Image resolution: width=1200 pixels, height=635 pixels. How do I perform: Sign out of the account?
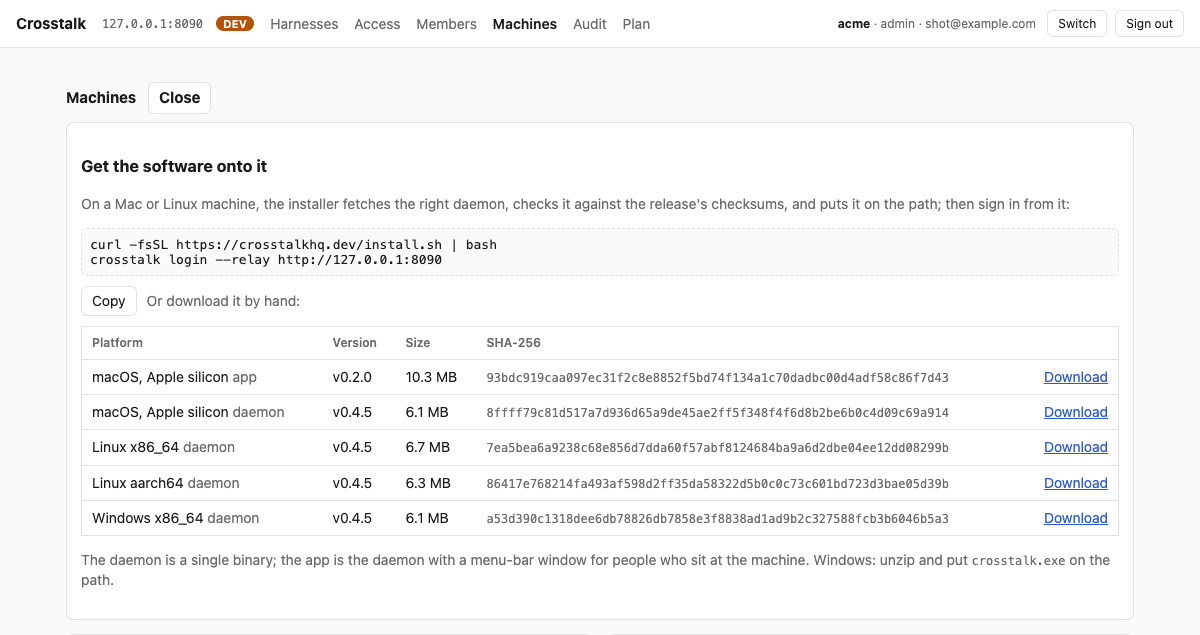(x=1149, y=24)
